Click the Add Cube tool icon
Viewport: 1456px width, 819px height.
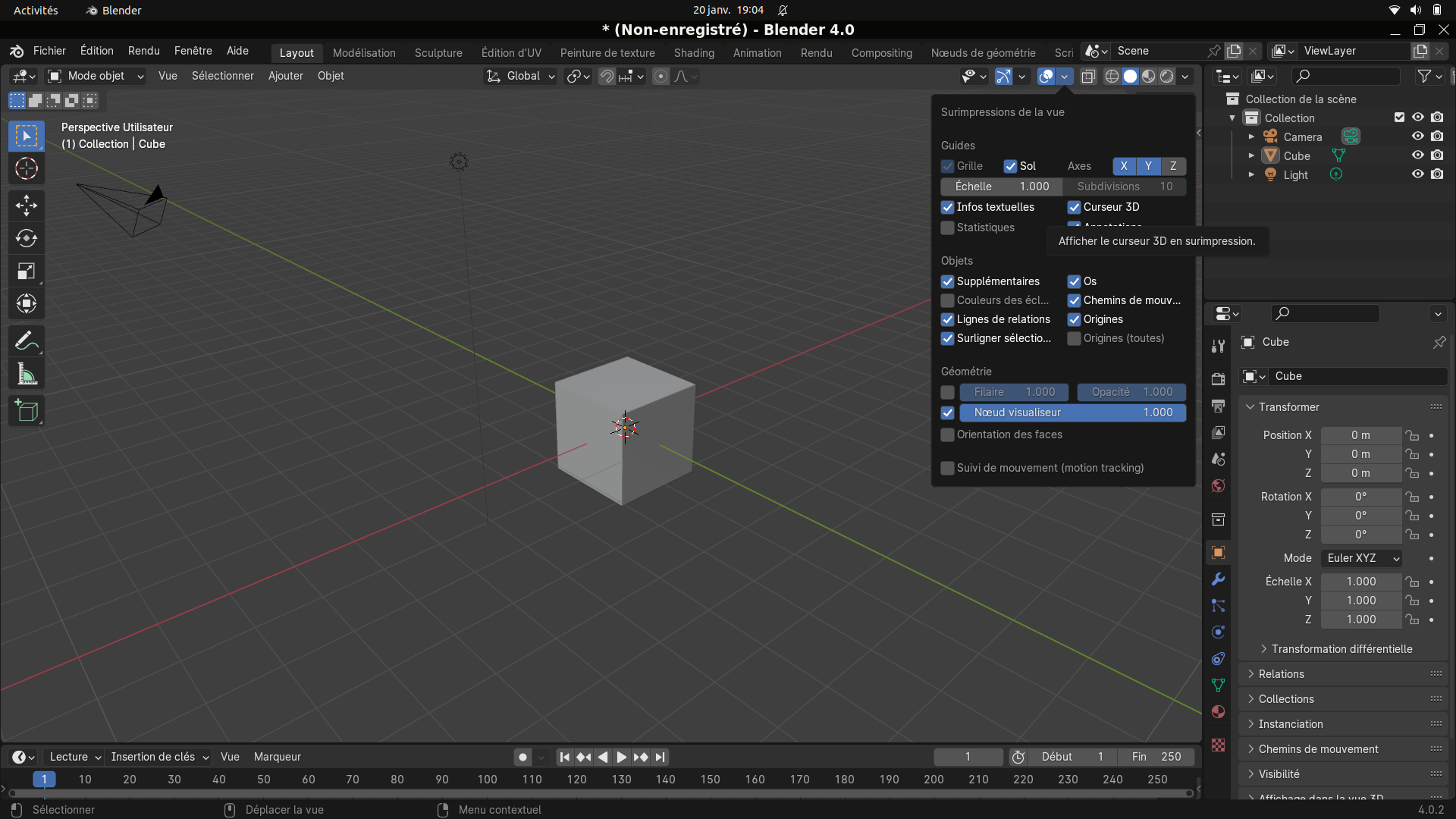(27, 411)
